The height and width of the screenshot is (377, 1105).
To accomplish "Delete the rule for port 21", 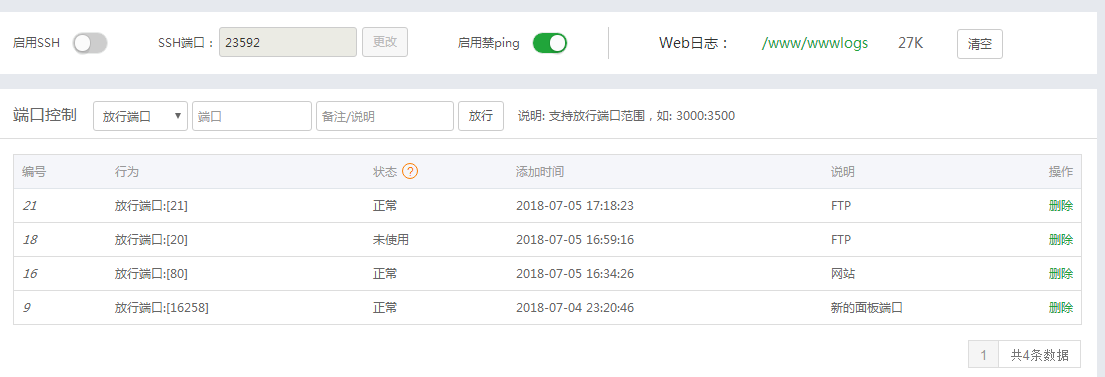I will [1061, 206].
